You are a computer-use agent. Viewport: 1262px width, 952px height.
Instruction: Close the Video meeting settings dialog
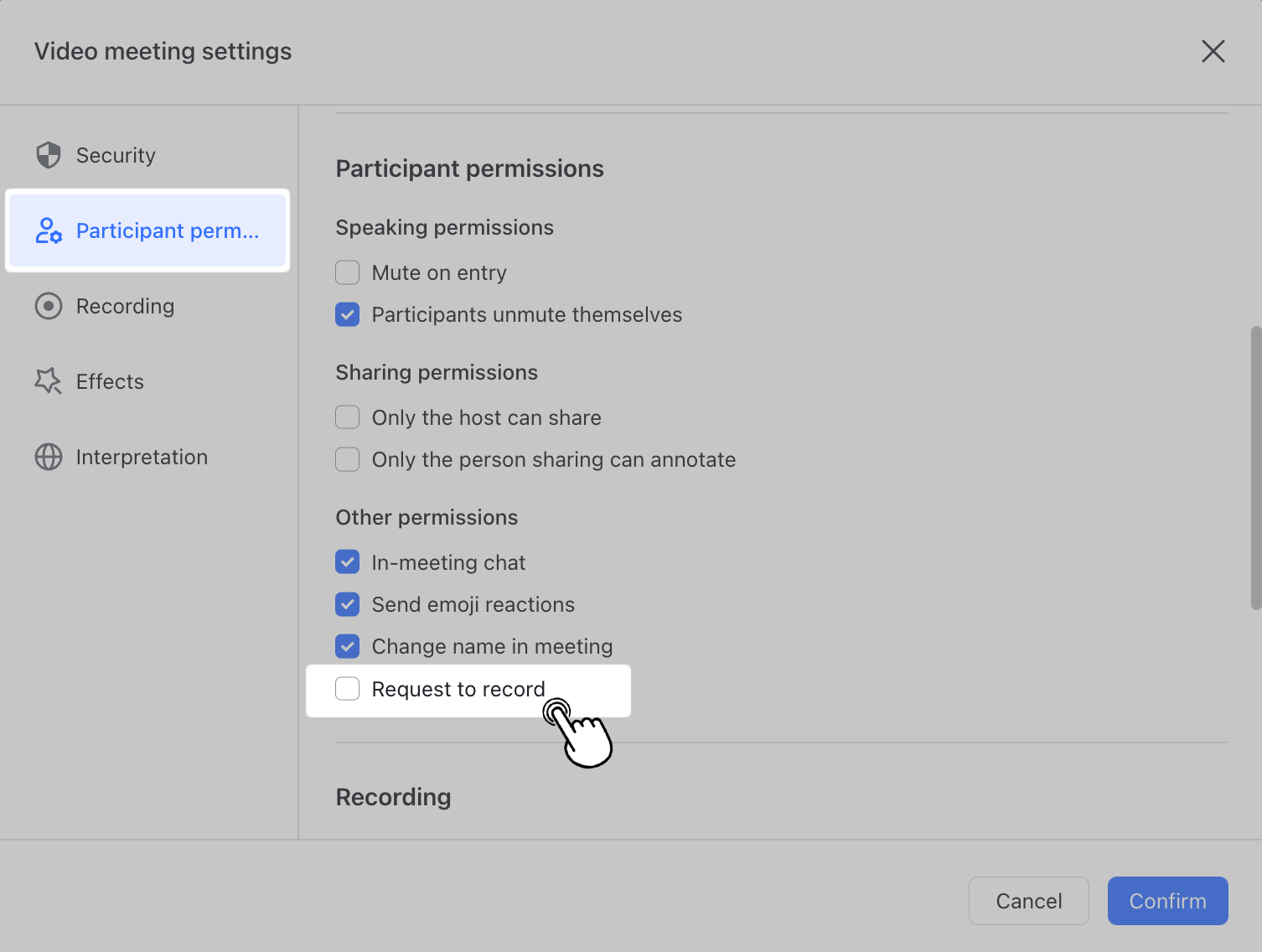point(1213,51)
